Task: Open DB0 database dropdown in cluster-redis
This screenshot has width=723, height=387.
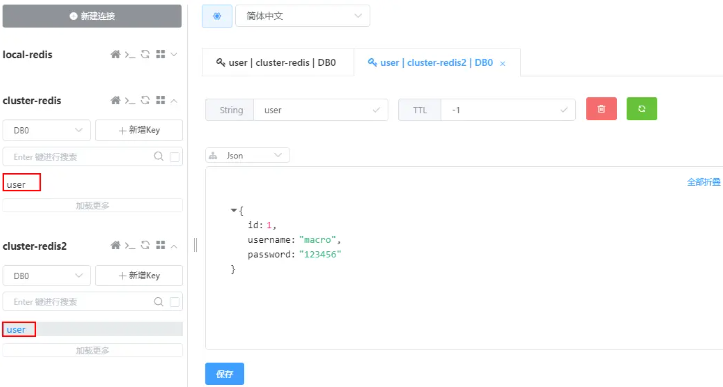Action: [x=47, y=131]
